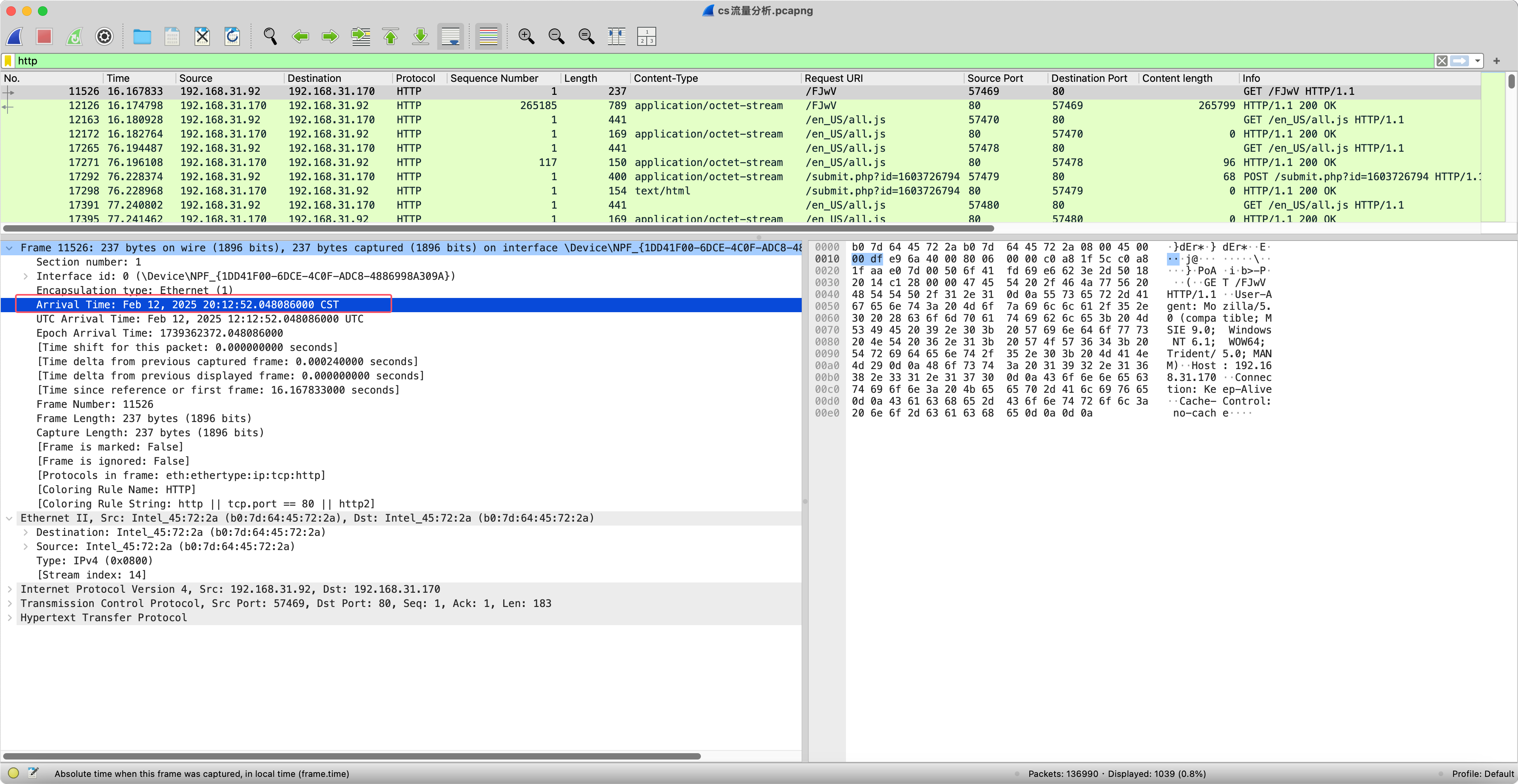
Task: Zoom out the main window text
Action: pos(556,36)
